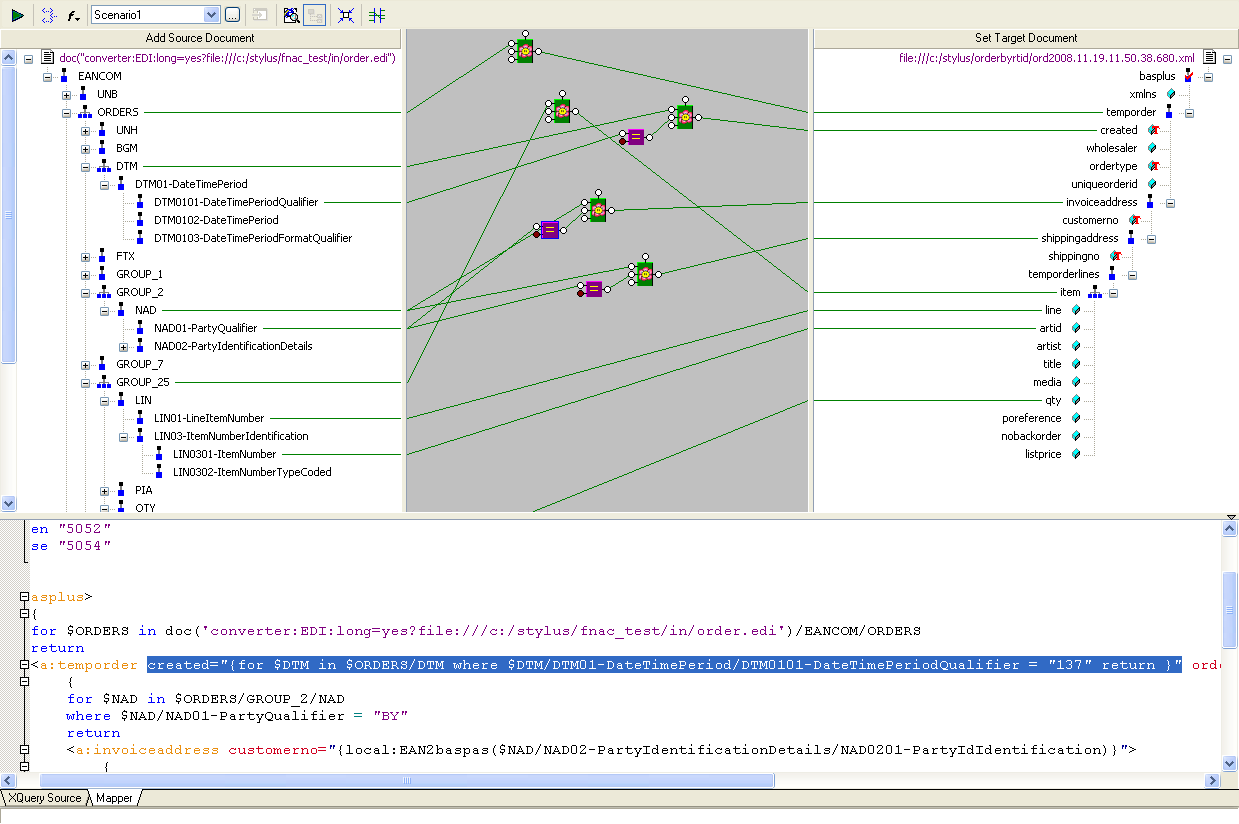This screenshot has width=1239, height=824.
Task: Collapse the invoiceaddress node in target tree
Action: pyautogui.click(x=1170, y=203)
